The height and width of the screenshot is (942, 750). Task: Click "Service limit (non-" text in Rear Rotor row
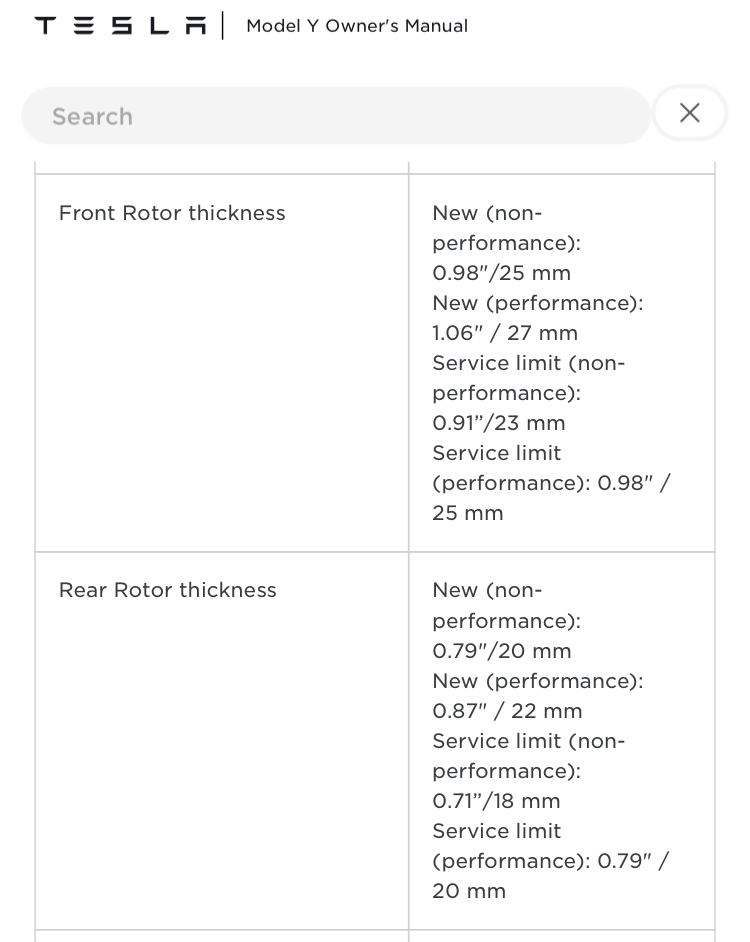[x=528, y=741]
